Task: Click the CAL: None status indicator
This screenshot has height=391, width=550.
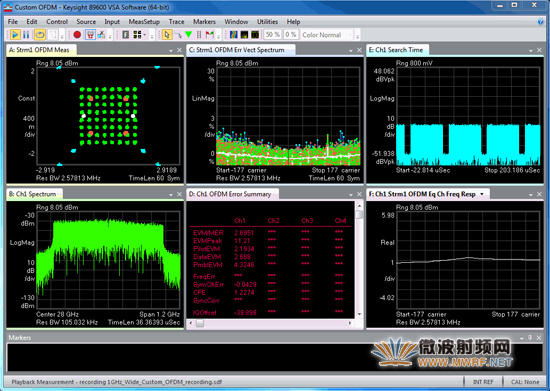Action: tap(524, 382)
